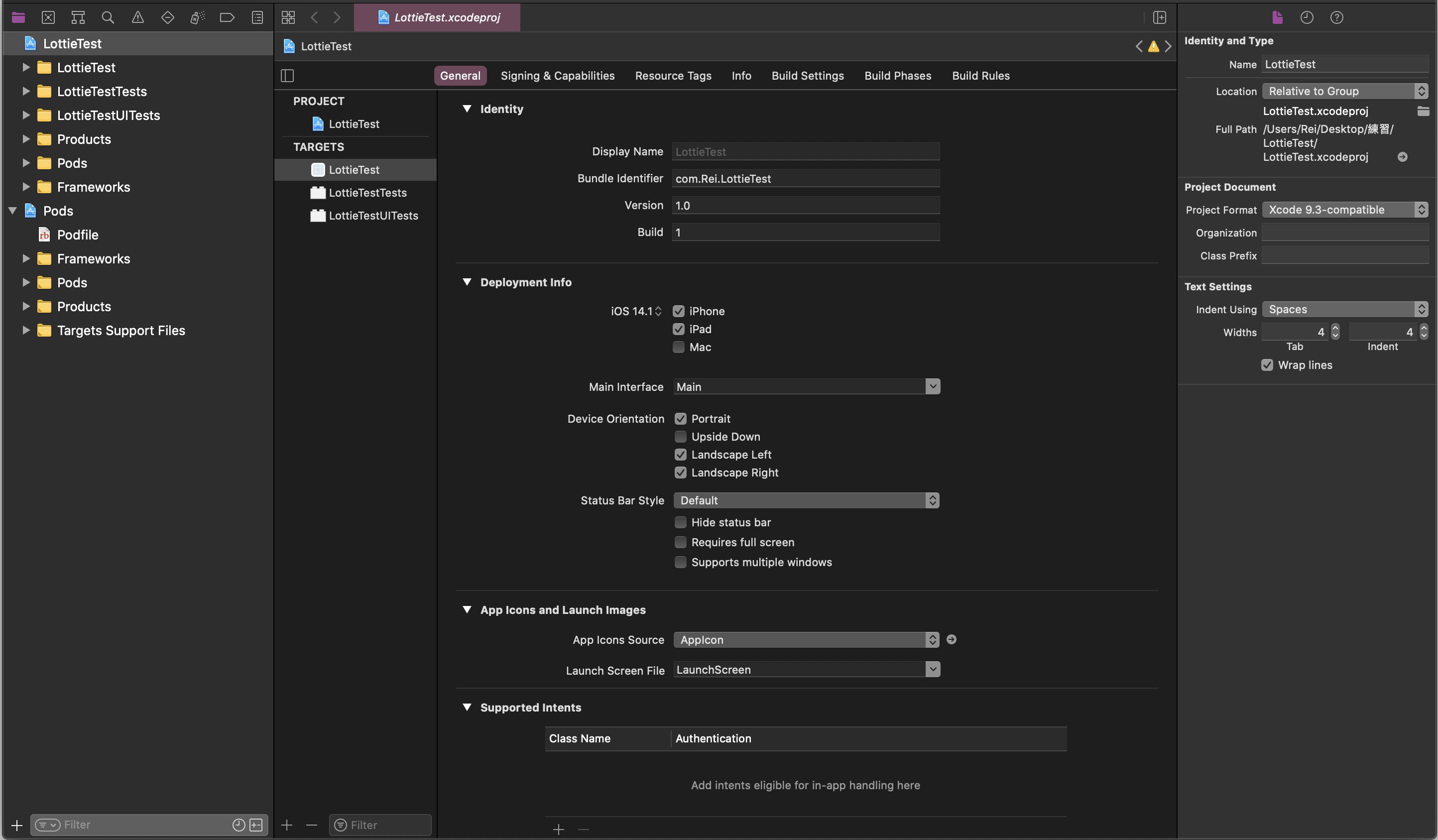Open the Location Relative to Group dropdown

pyautogui.click(x=1345, y=91)
